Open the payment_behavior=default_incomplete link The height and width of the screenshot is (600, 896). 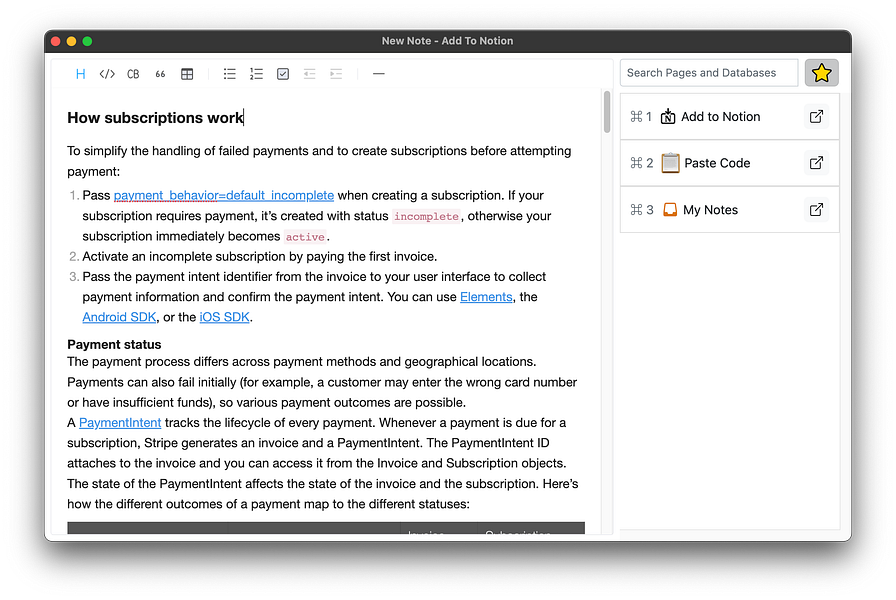tap(222, 195)
